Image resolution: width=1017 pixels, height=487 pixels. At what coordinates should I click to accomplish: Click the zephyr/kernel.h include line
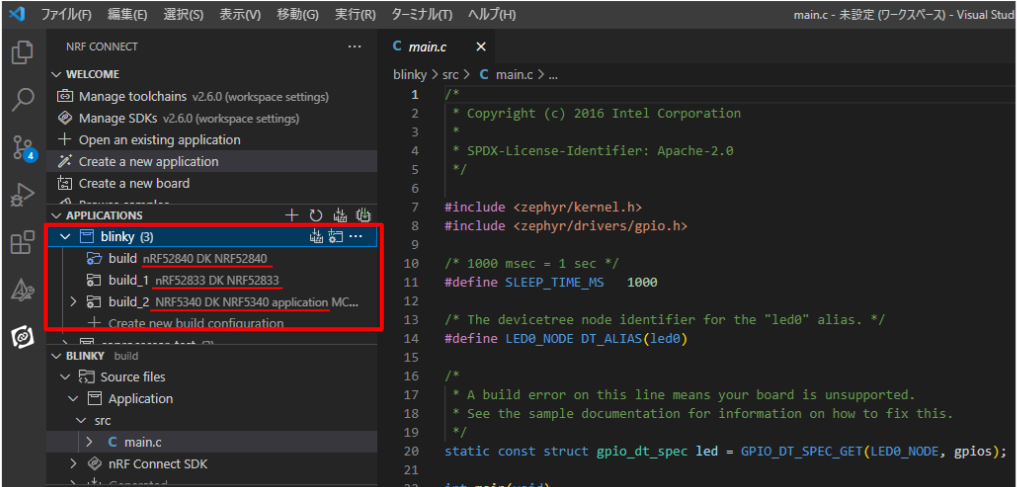543,207
